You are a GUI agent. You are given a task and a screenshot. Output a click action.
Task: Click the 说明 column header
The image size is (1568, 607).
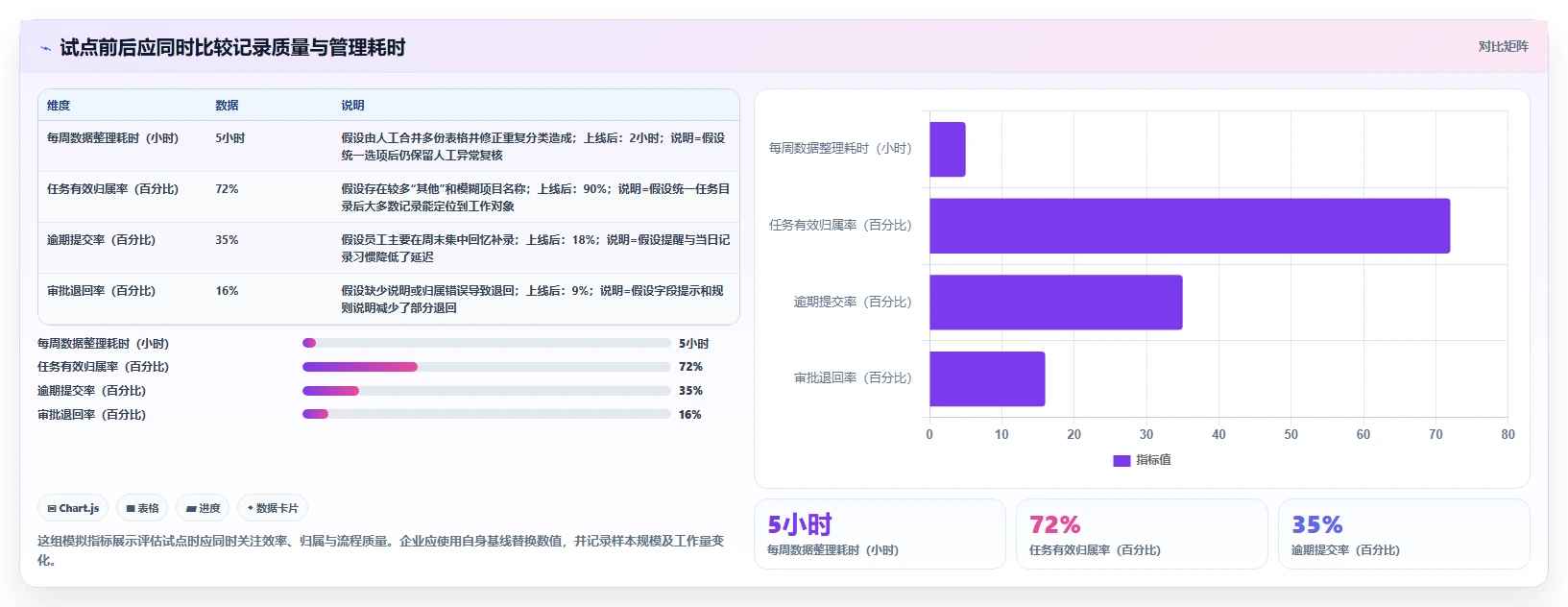click(x=352, y=106)
